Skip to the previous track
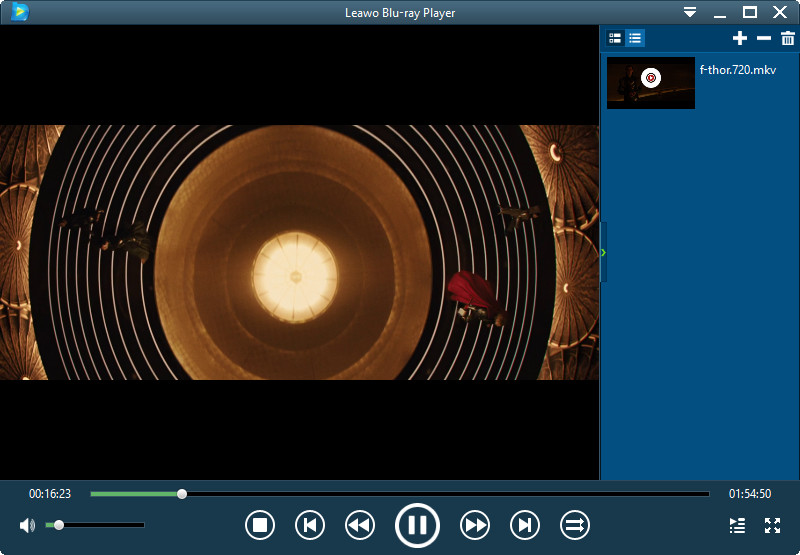 point(310,524)
